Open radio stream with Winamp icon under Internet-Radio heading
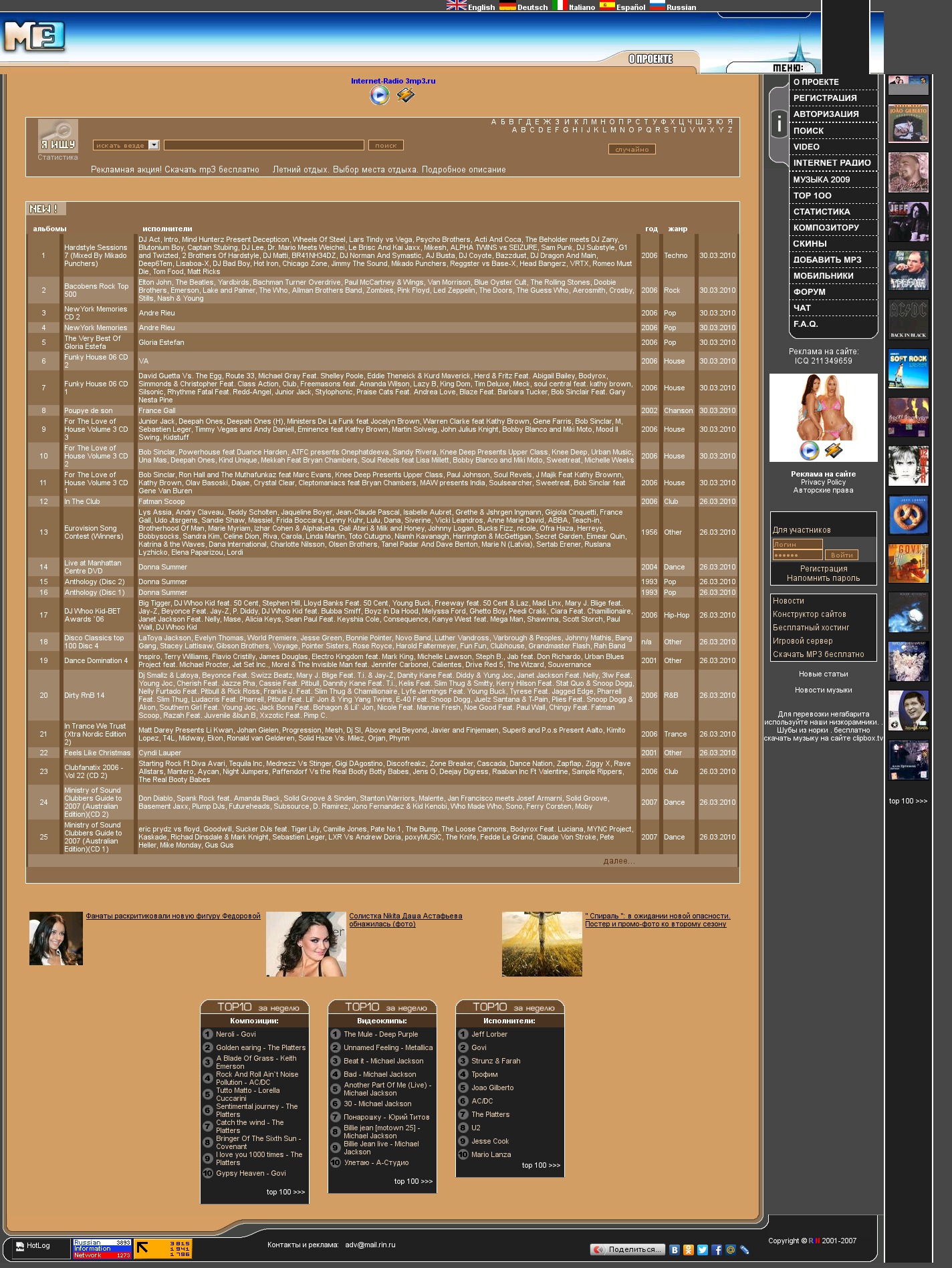 405,96
